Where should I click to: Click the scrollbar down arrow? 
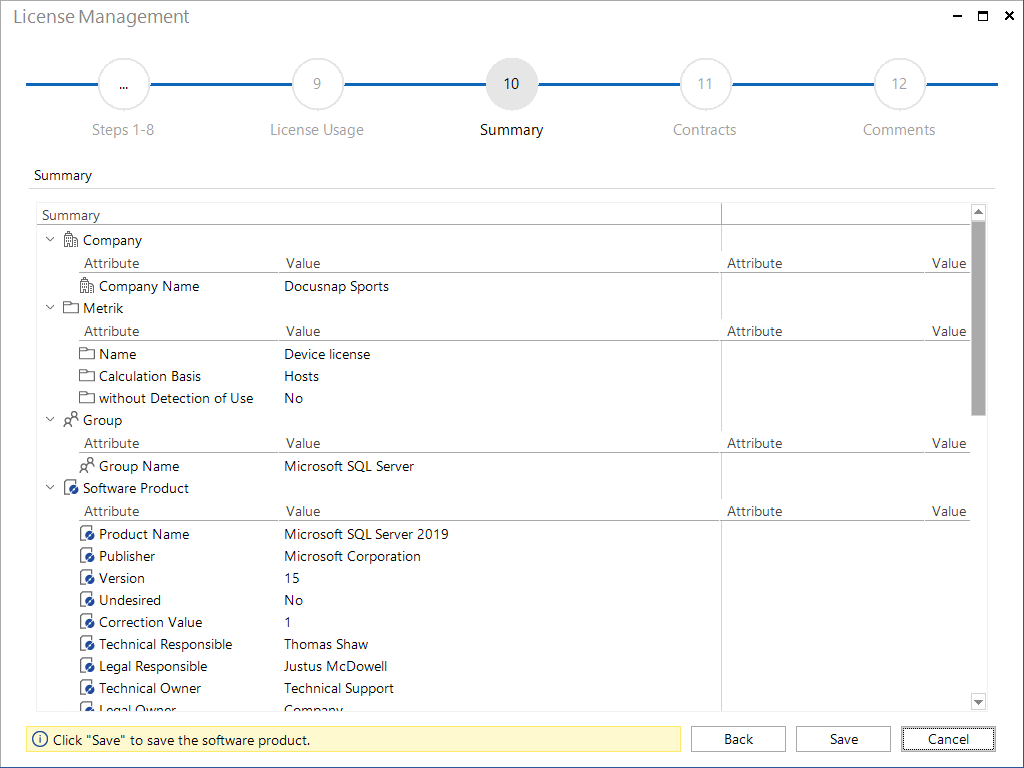click(978, 702)
